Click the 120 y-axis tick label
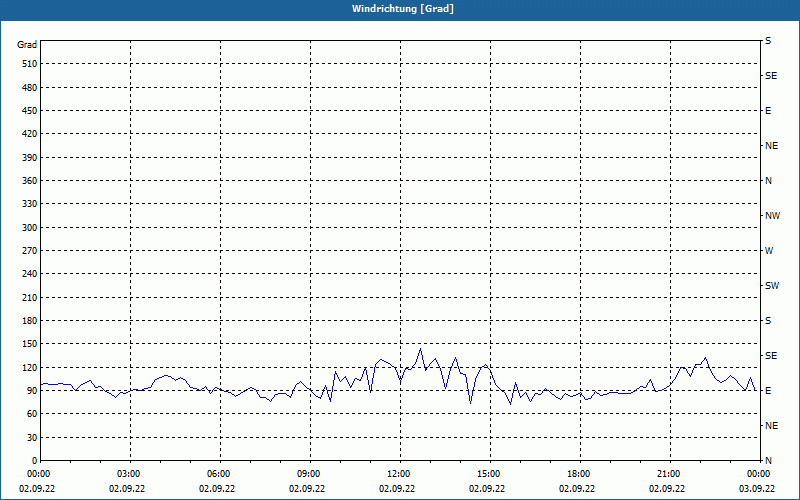This screenshot has width=800, height=500. coord(30,367)
